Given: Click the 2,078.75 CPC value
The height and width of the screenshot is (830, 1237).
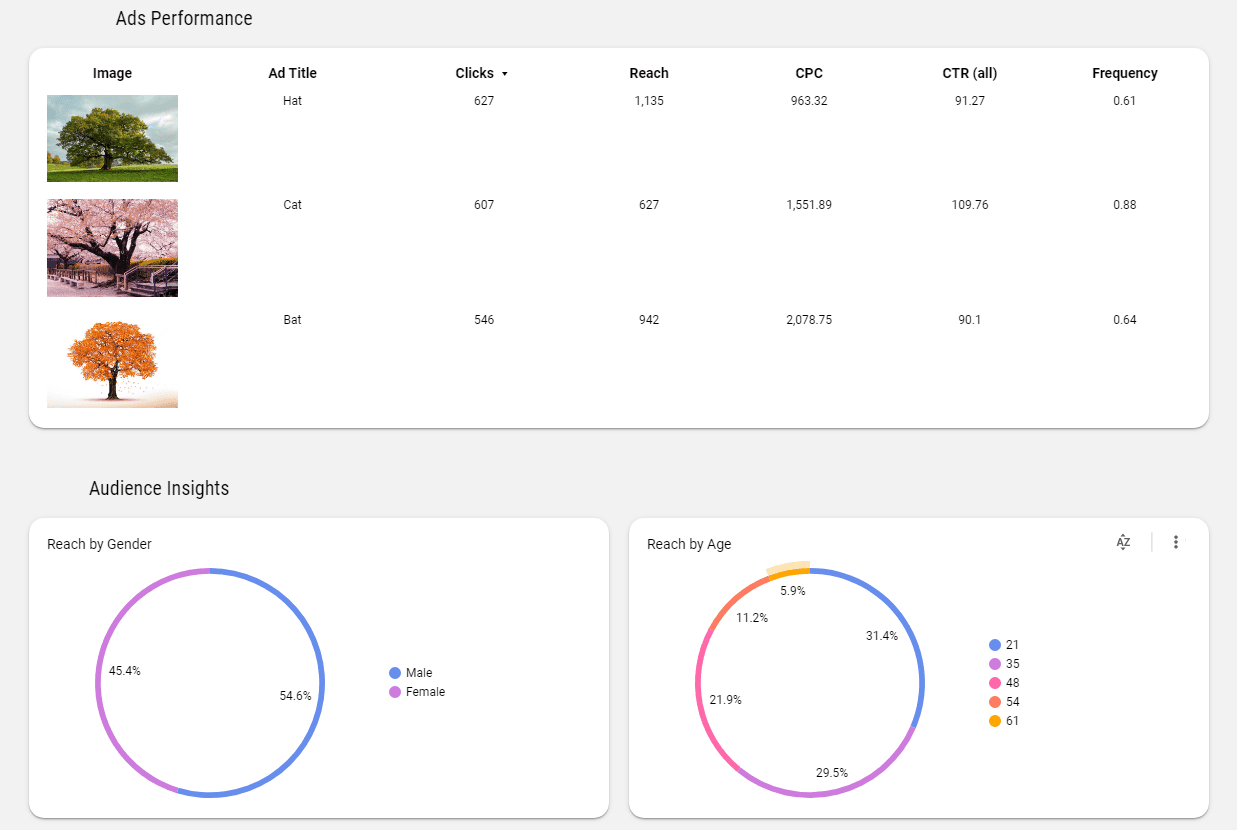Looking at the screenshot, I should 809,320.
